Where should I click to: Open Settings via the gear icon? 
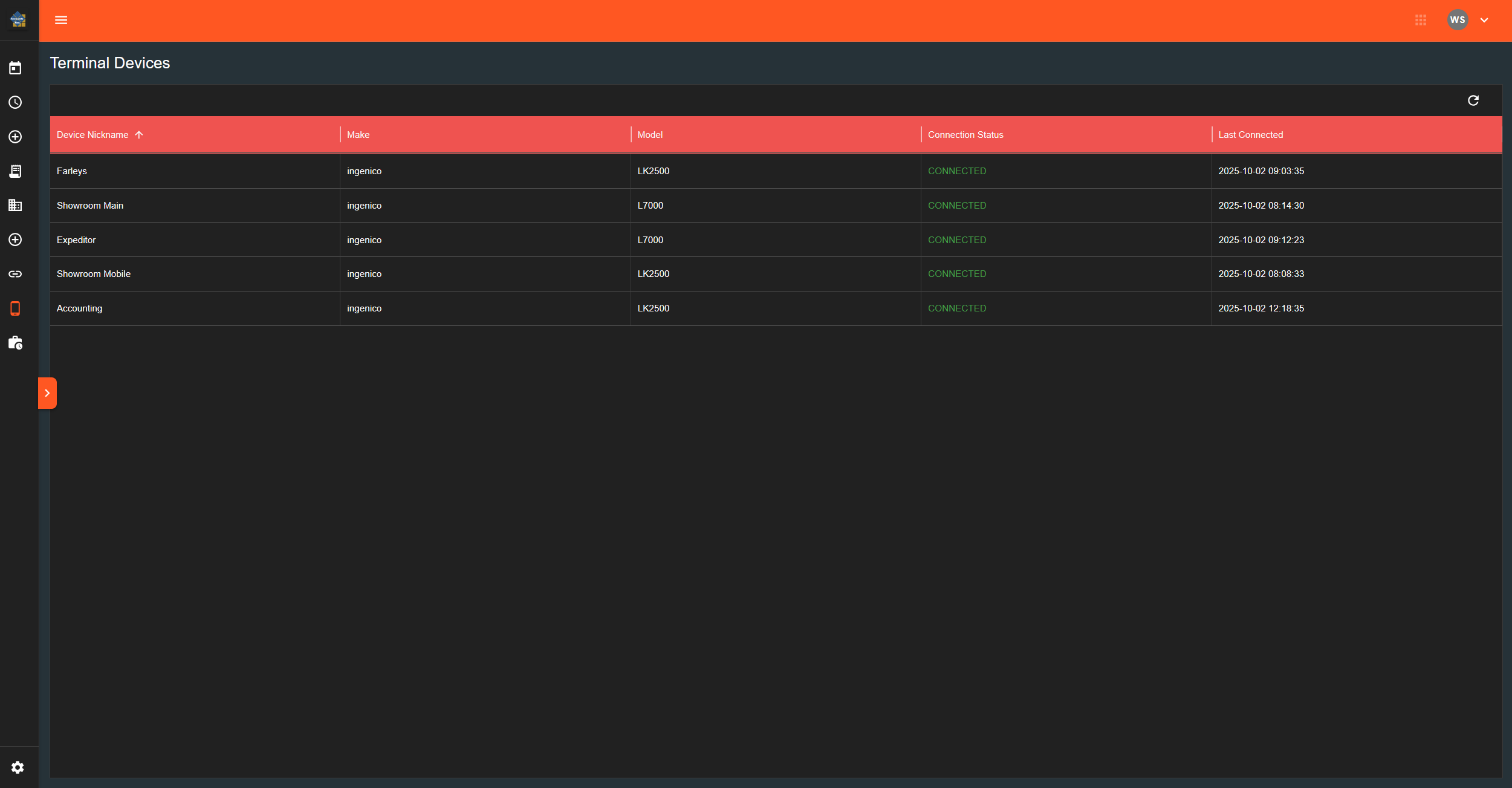point(18,767)
